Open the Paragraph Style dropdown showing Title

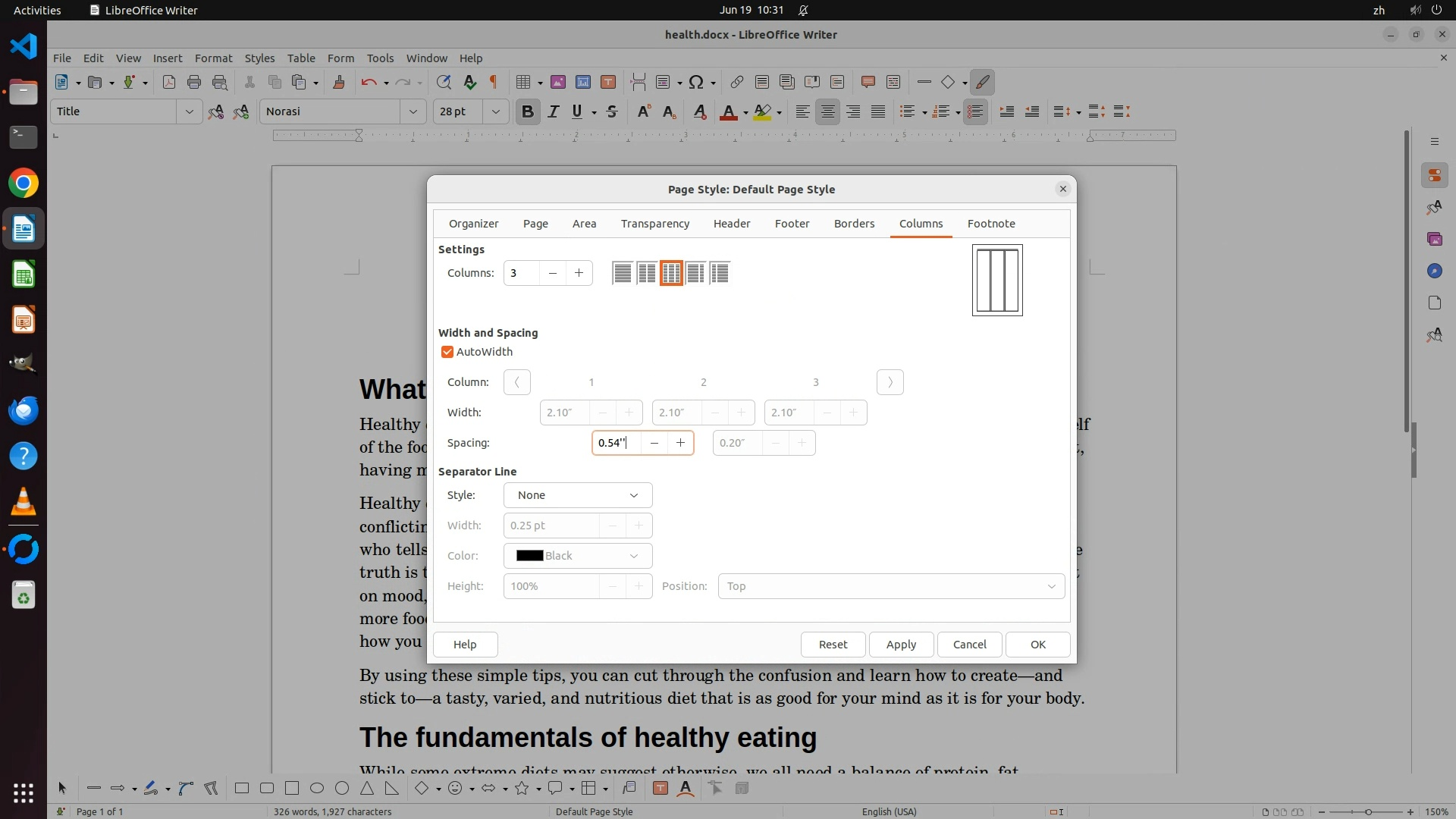[x=189, y=112]
